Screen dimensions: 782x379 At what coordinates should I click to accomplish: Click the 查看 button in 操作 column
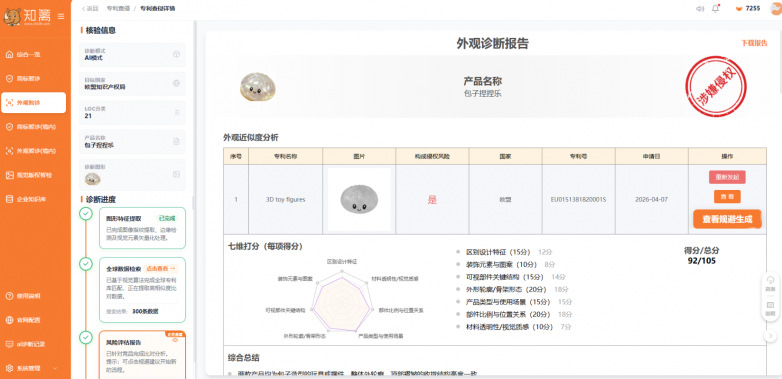tap(727, 196)
